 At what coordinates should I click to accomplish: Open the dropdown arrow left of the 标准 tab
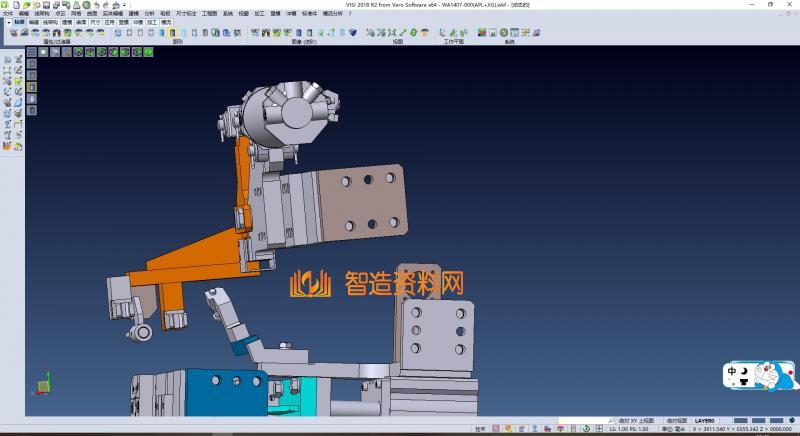pyautogui.click(x=7, y=20)
